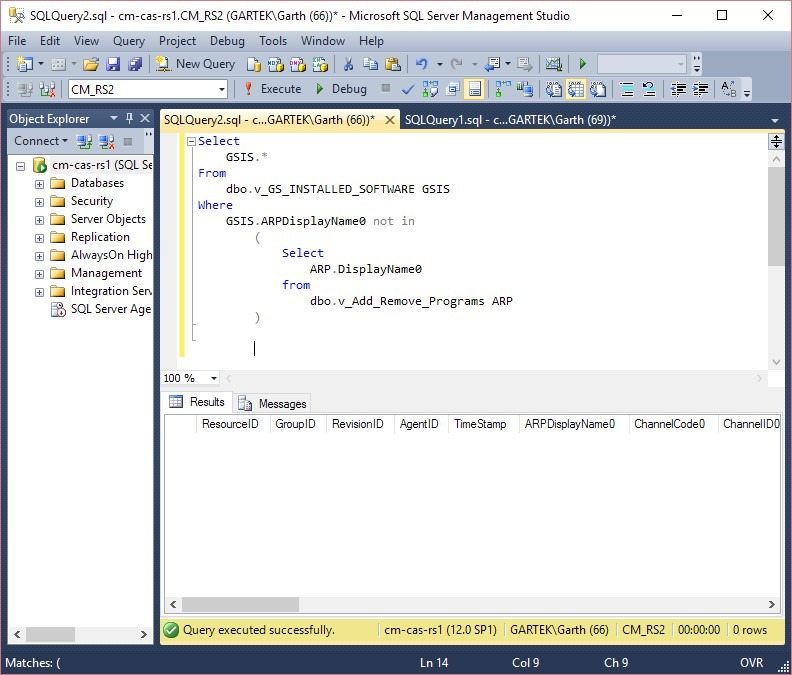This screenshot has height=675, width=792.
Task: Toggle Object Explorer pin auto-hide
Action: click(129, 118)
